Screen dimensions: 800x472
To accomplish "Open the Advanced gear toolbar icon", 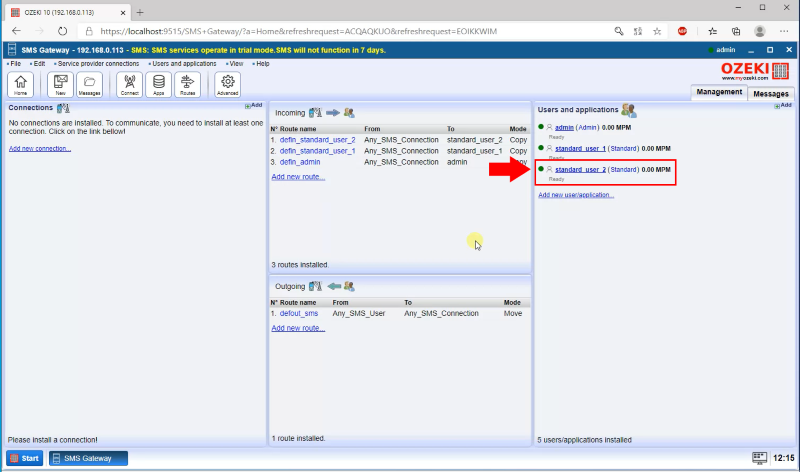I will [228, 84].
